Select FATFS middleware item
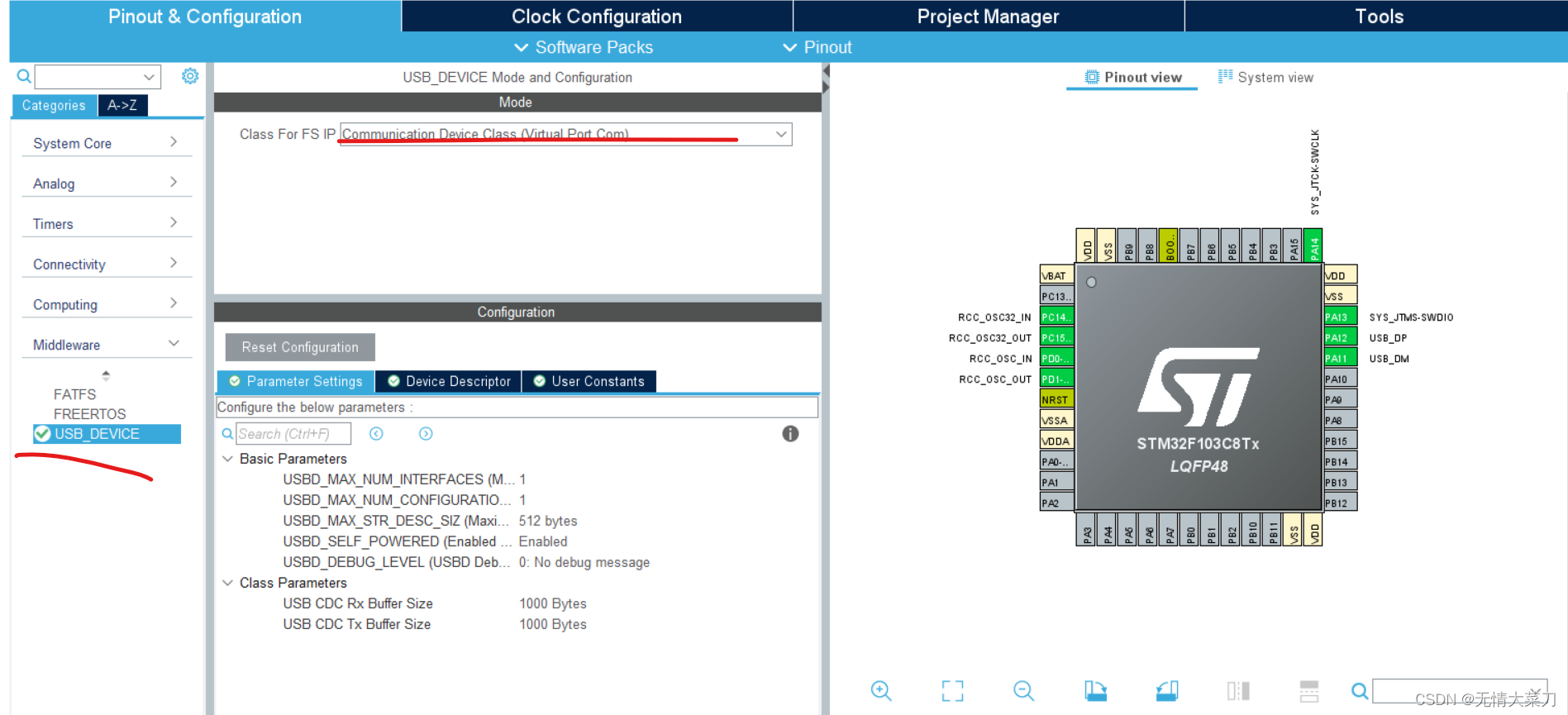 click(x=74, y=394)
